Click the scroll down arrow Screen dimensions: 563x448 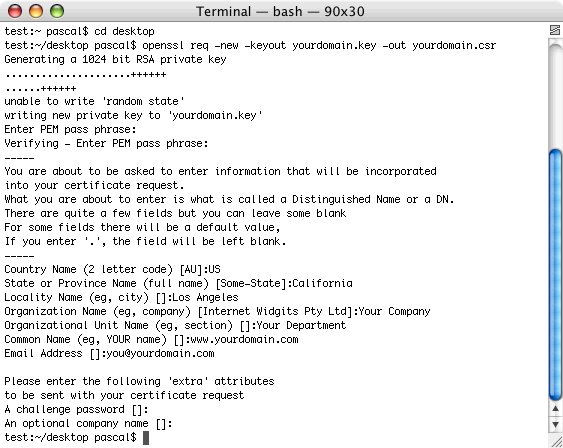tap(555, 424)
